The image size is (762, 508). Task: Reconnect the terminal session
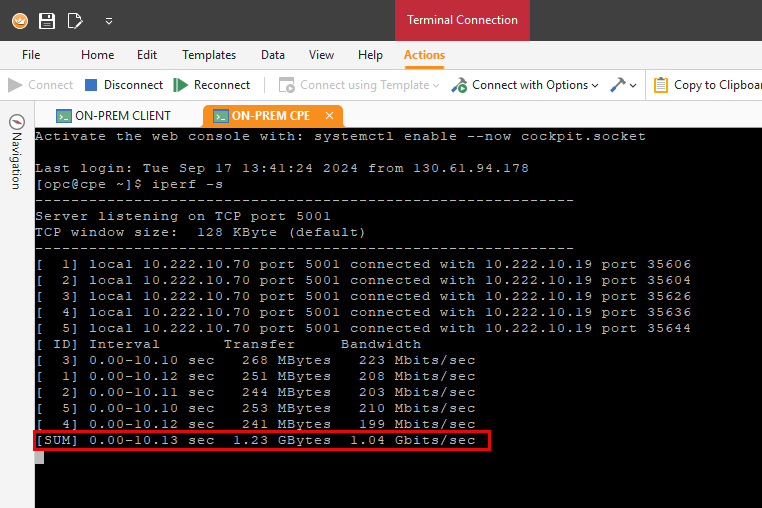[x=212, y=85]
